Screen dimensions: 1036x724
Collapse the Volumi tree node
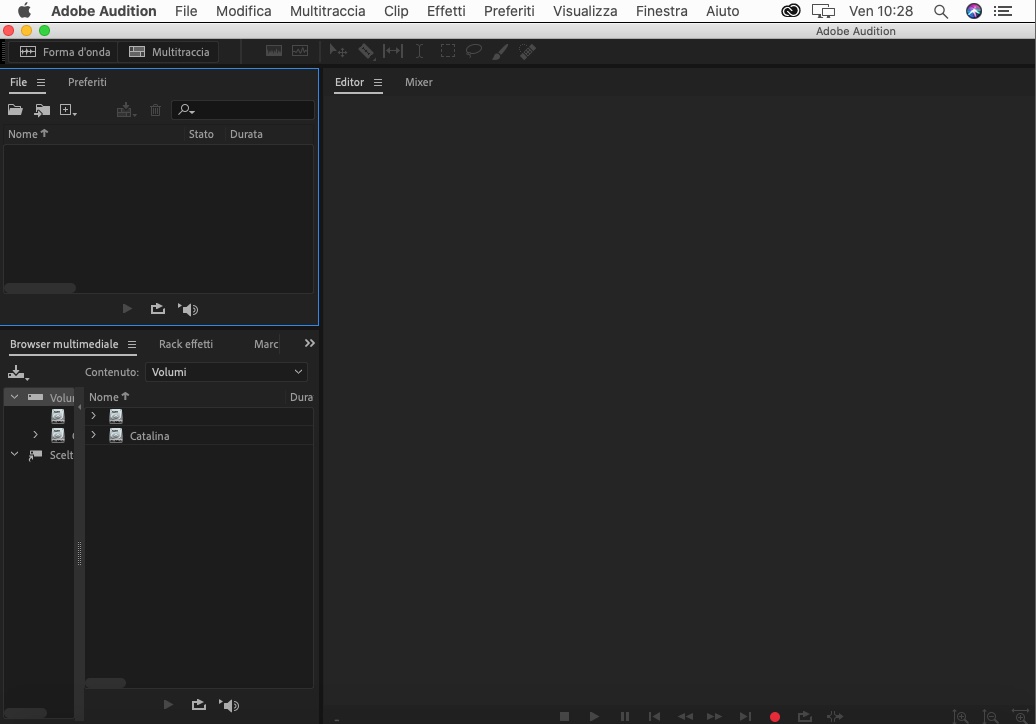(15, 397)
